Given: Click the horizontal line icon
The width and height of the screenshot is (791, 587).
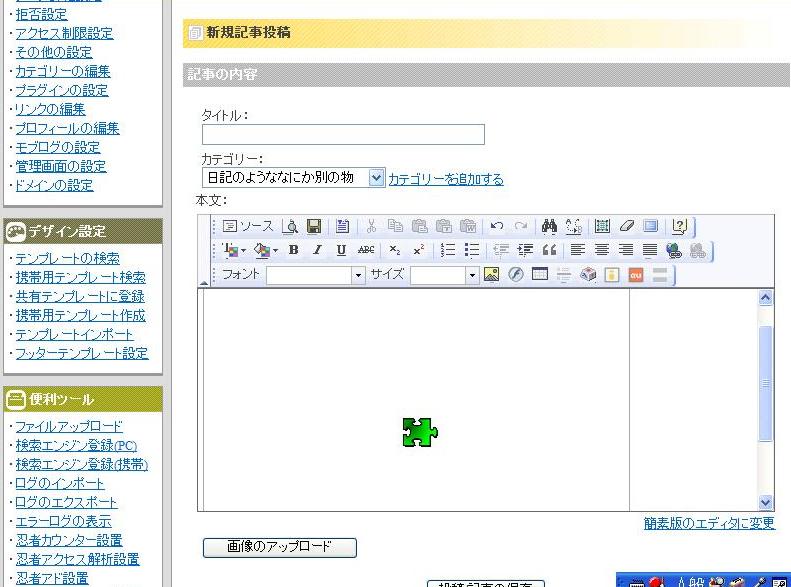Looking at the screenshot, I should click(564, 275).
